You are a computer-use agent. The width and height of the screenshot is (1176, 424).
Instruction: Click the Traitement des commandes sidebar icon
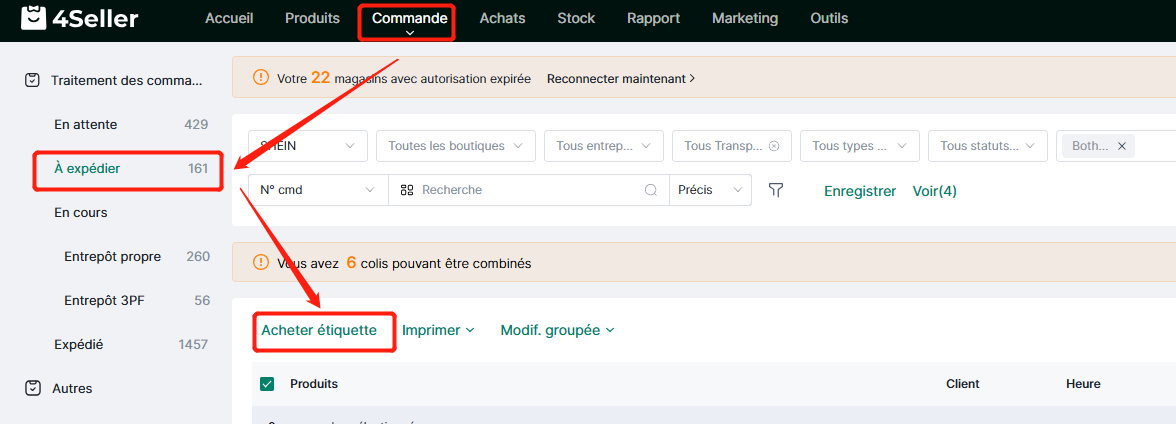click(x=32, y=80)
